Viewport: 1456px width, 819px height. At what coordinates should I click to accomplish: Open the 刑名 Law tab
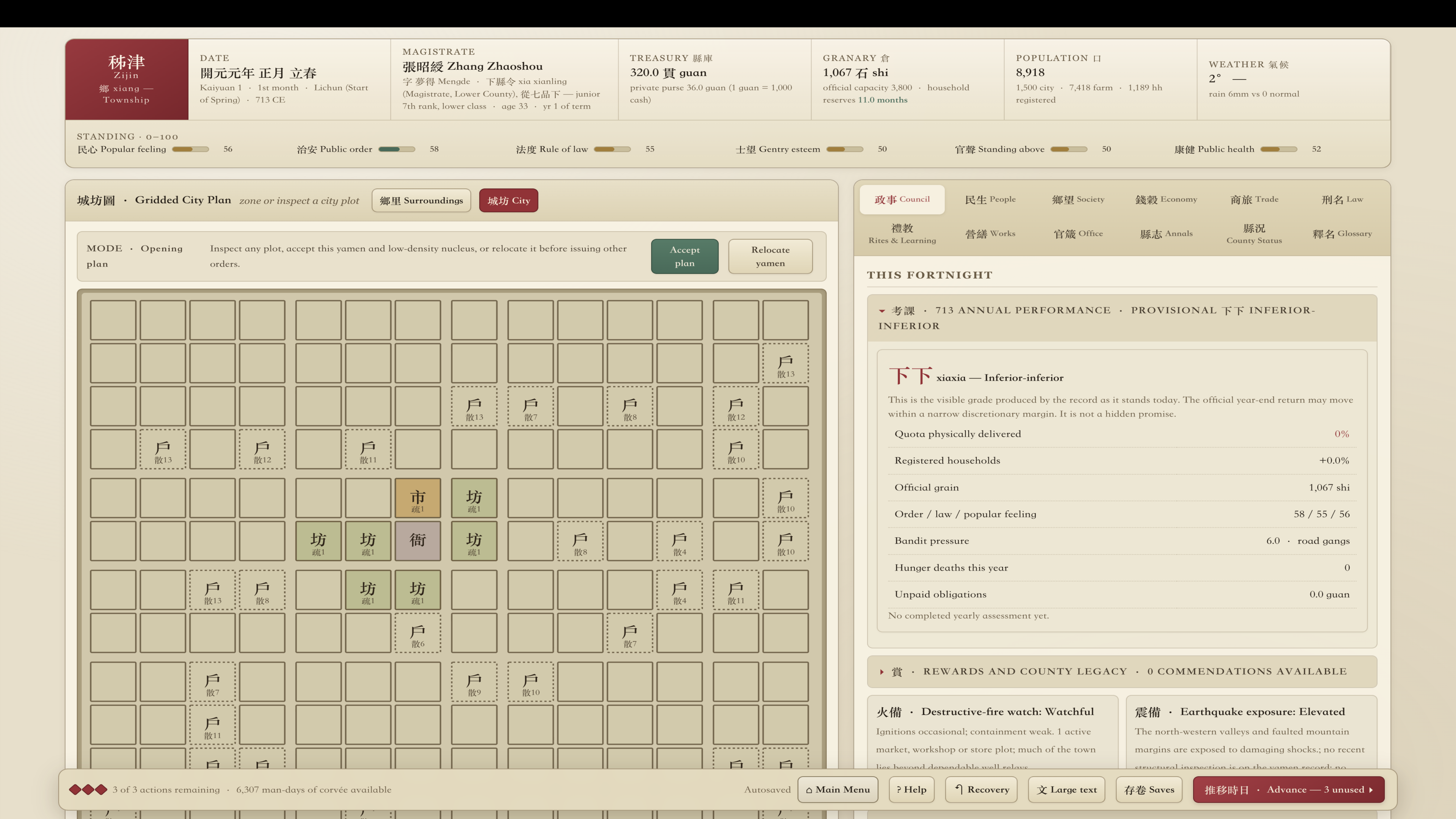1342,199
